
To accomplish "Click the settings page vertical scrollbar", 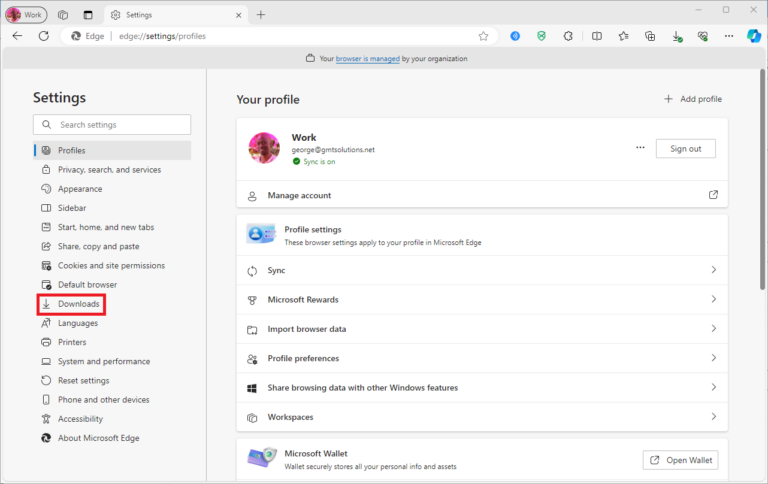I will coord(762,180).
